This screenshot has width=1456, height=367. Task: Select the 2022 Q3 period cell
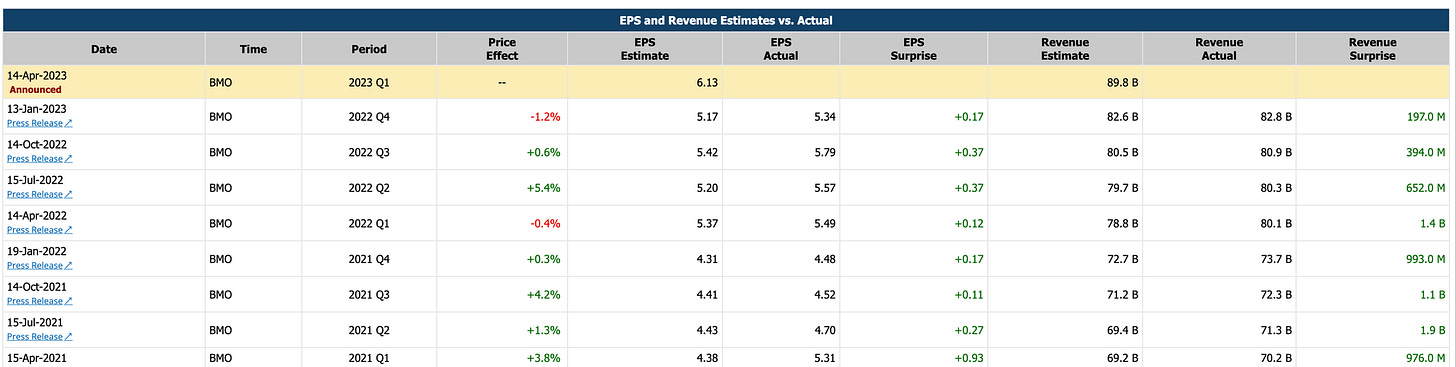368,152
